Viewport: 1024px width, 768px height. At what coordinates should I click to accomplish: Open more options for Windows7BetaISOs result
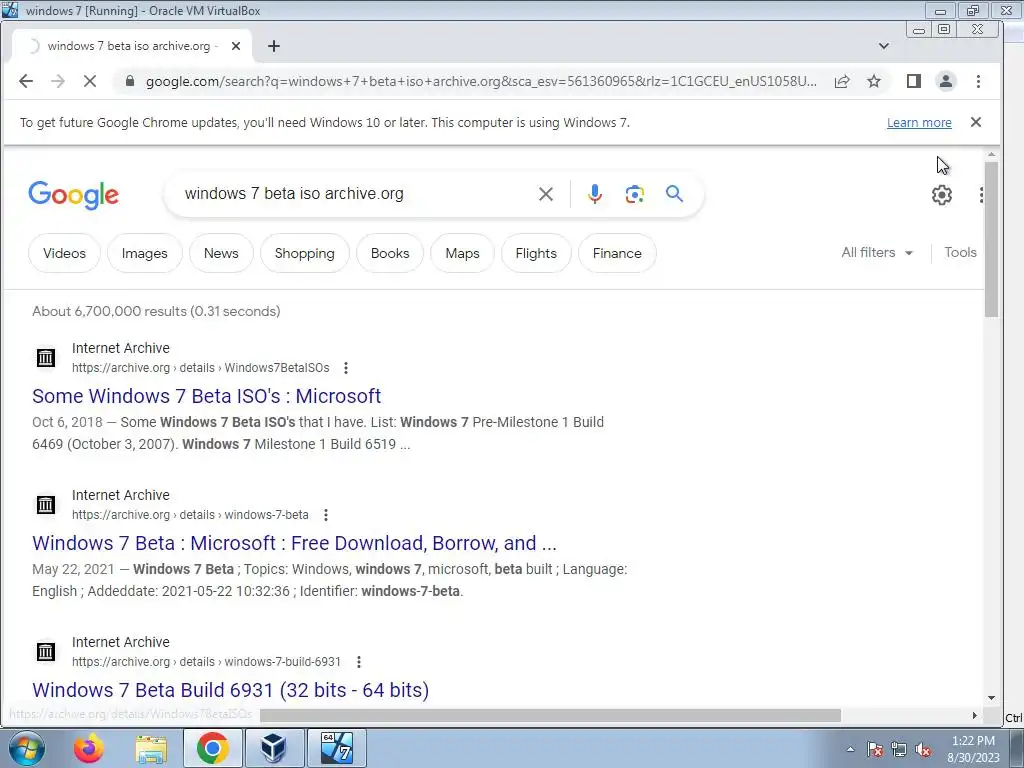click(345, 368)
